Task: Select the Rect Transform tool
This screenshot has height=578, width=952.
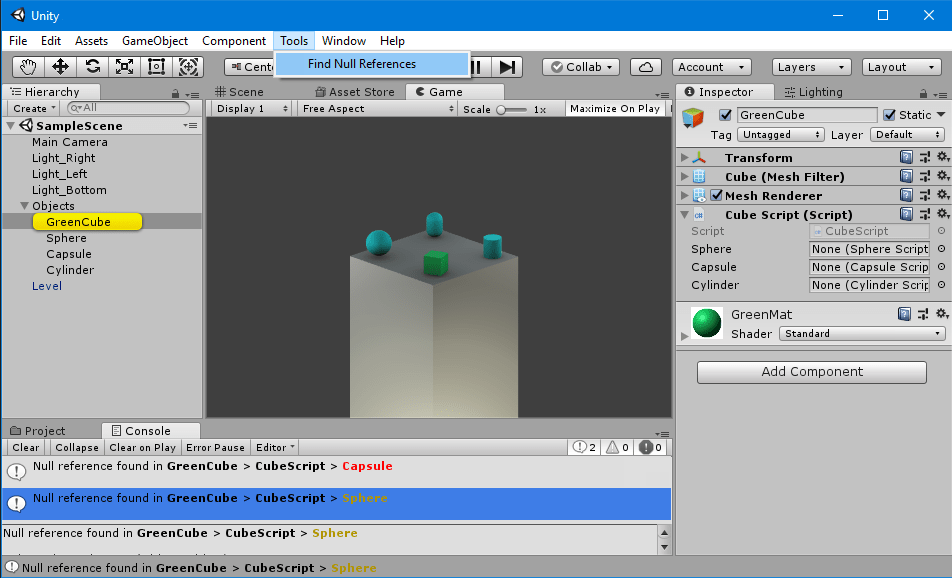Action: (x=156, y=67)
